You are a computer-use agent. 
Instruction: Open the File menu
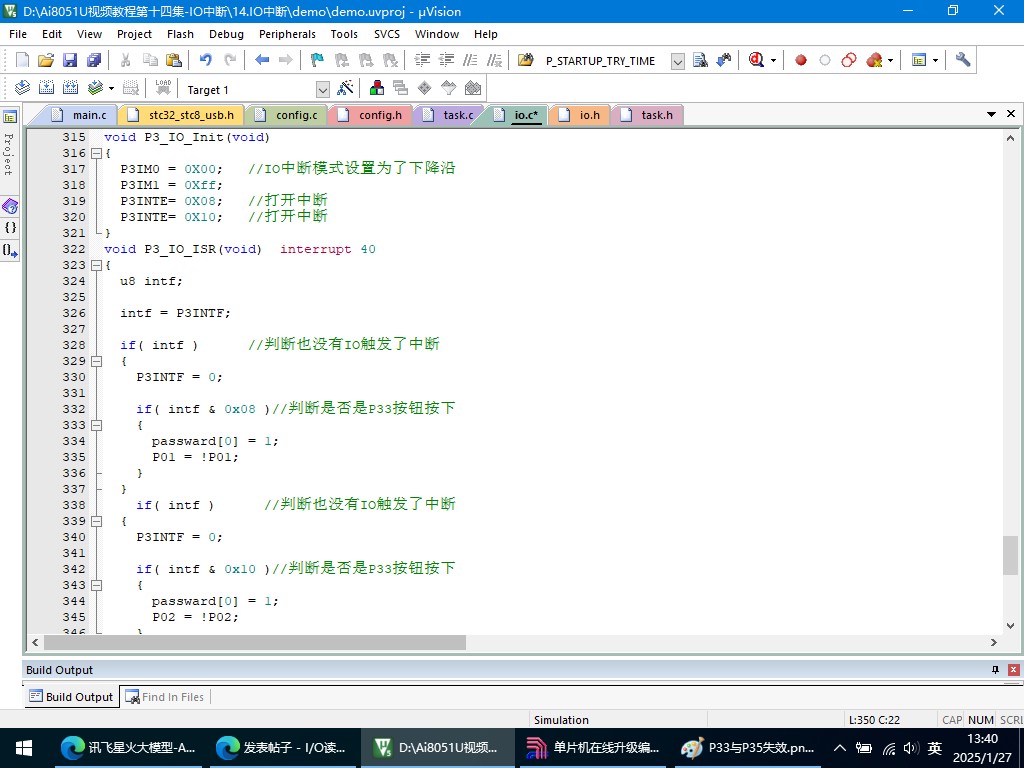tap(18, 34)
